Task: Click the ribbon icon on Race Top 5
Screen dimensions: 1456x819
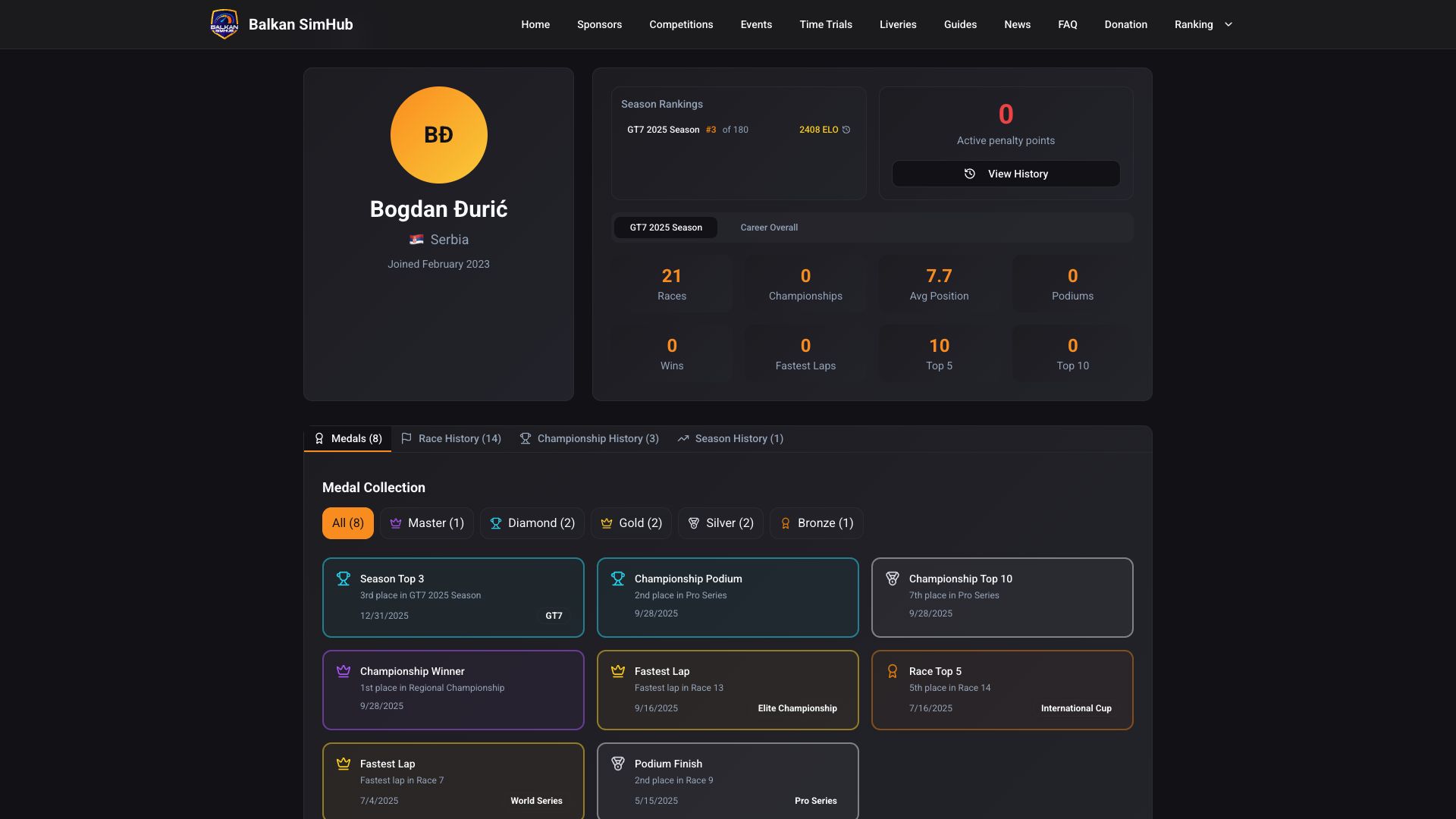Action: click(893, 671)
